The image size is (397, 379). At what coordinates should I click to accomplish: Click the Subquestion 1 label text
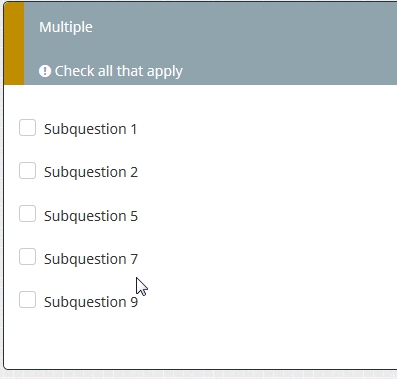[x=90, y=129]
